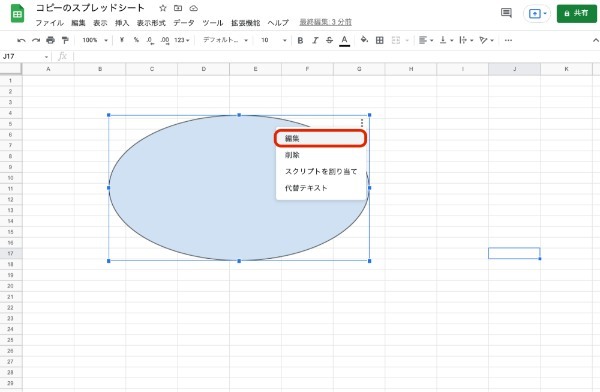
Task: Activate the paint format tool
Action: coord(65,40)
